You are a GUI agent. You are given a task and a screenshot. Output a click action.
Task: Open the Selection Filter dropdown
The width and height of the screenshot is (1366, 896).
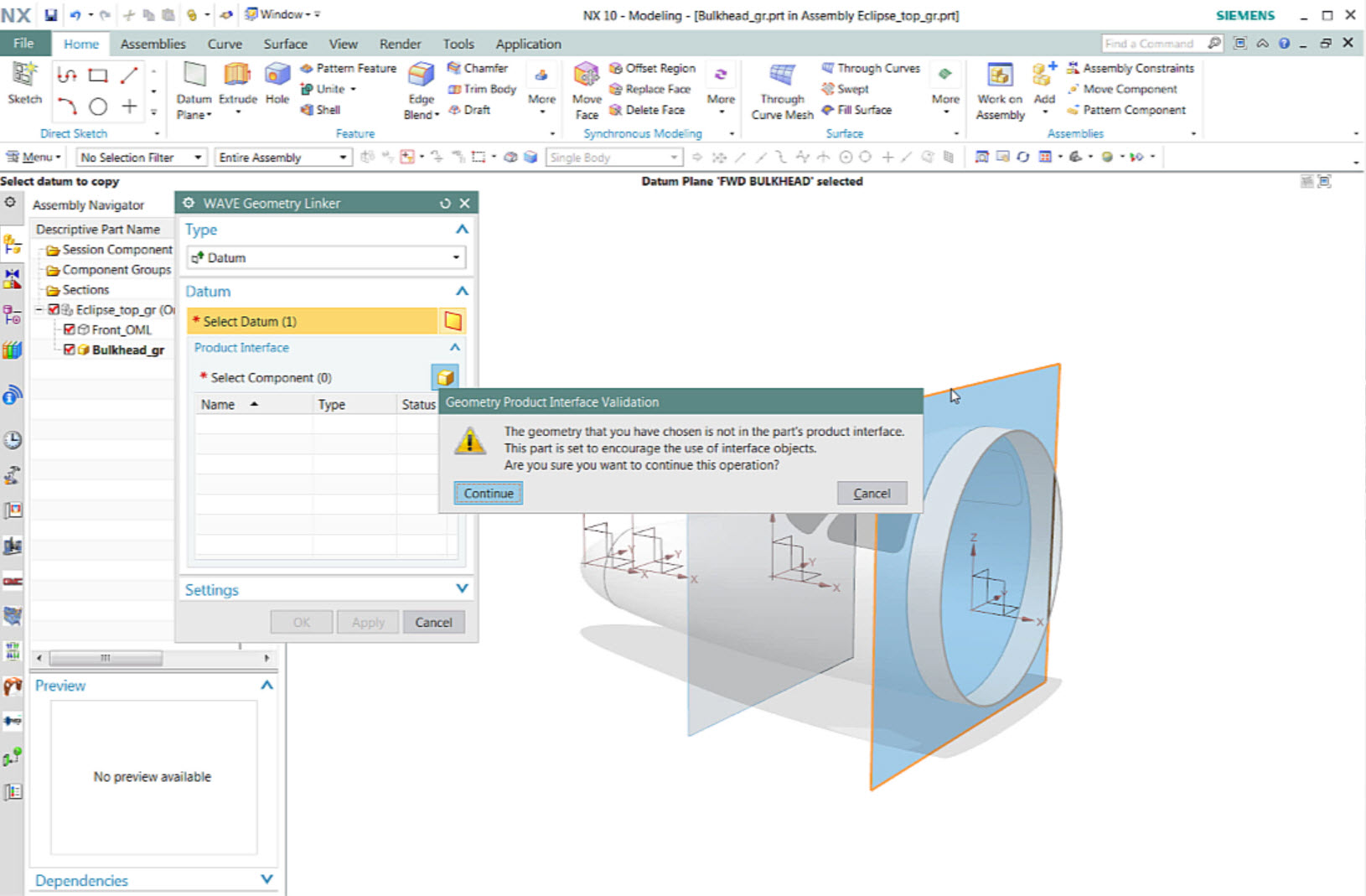pyautogui.click(x=197, y=157)
